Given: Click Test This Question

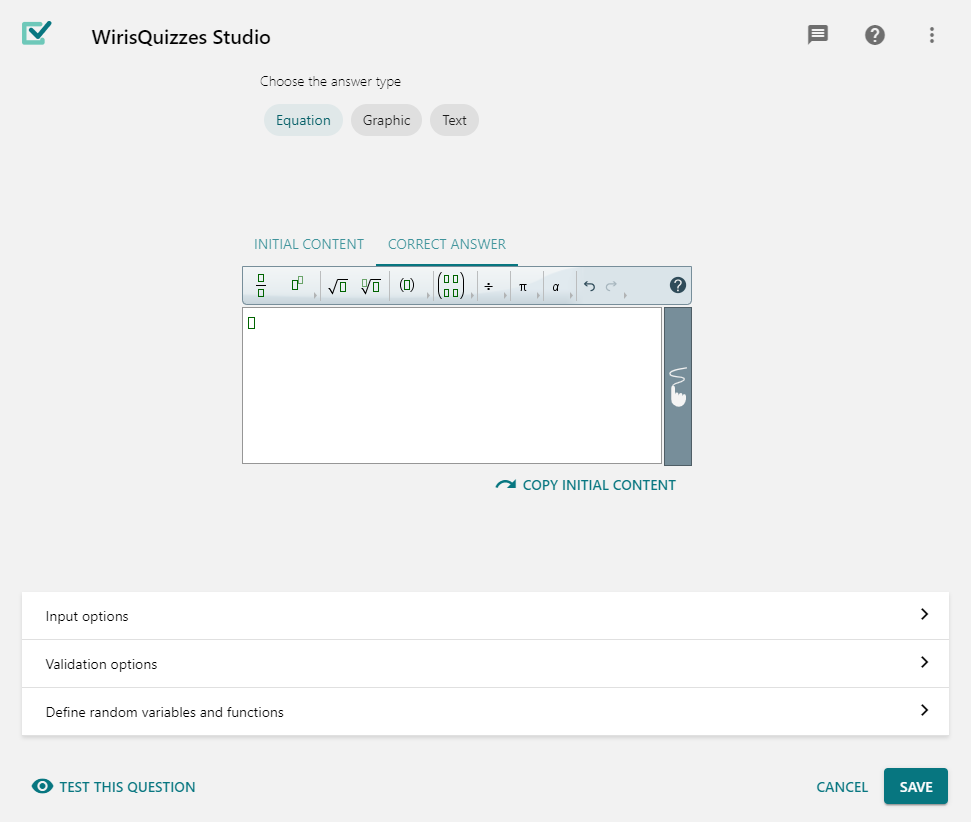Looking at the screenshot, I should [x=113, y=787].
